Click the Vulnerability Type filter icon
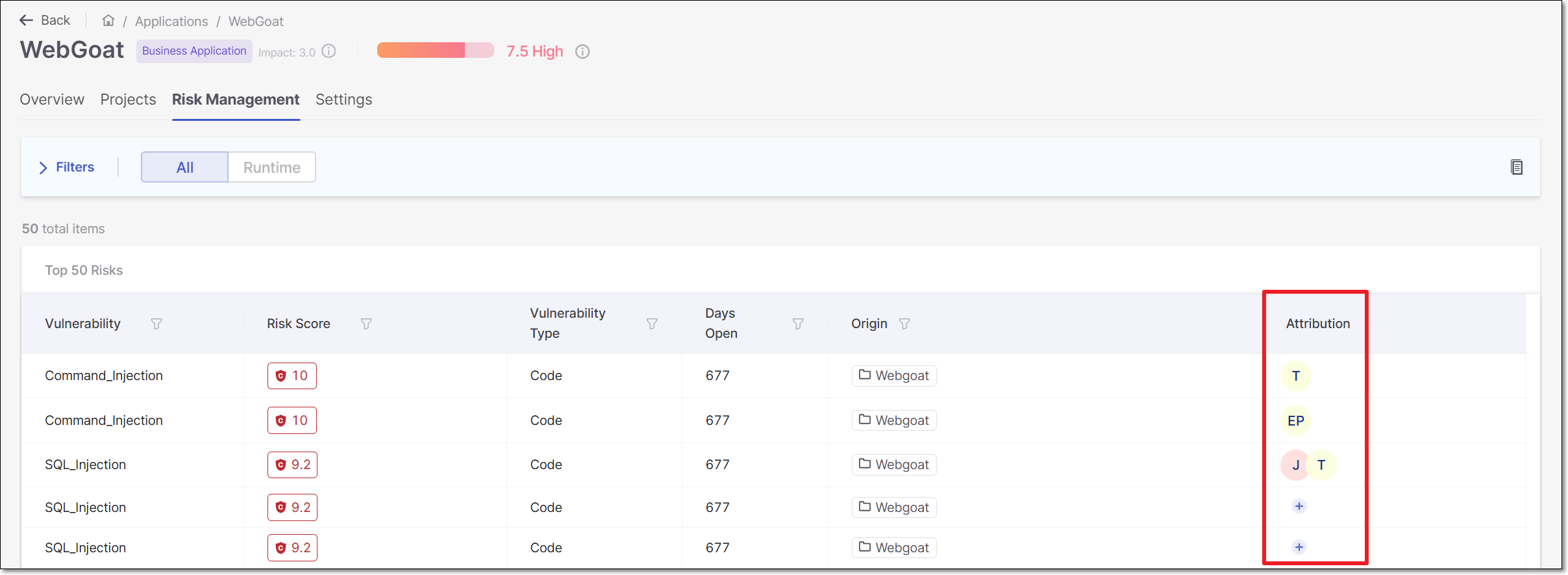Image resolution: width=1568 pixels, height=575 pixels. click(652, 324)
